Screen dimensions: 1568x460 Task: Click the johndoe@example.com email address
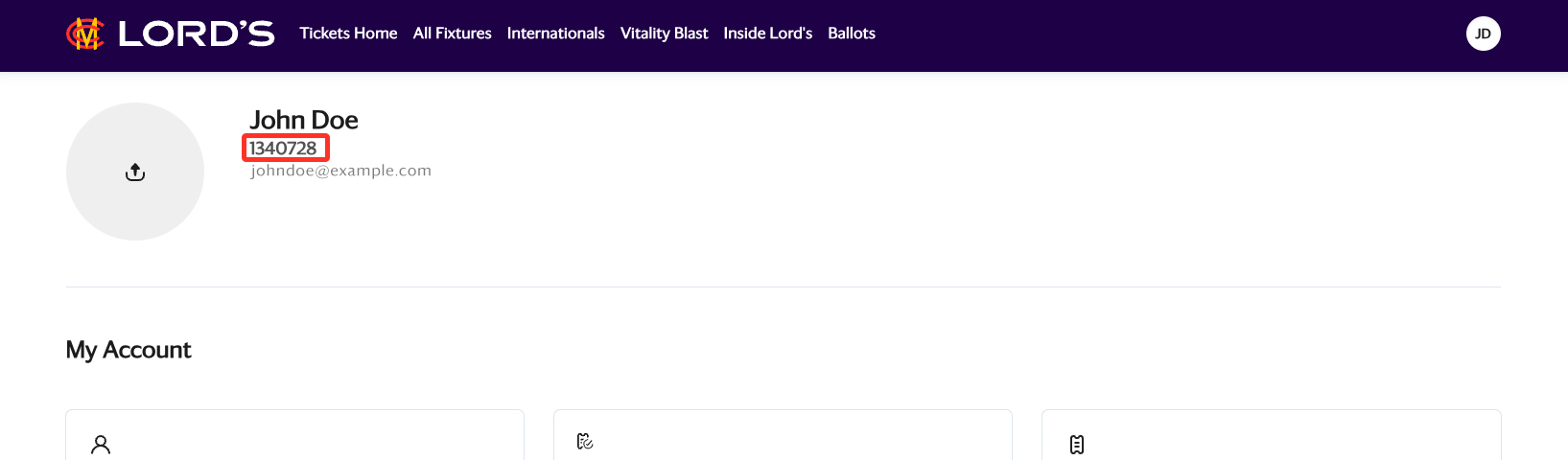(x=340, y=171)
